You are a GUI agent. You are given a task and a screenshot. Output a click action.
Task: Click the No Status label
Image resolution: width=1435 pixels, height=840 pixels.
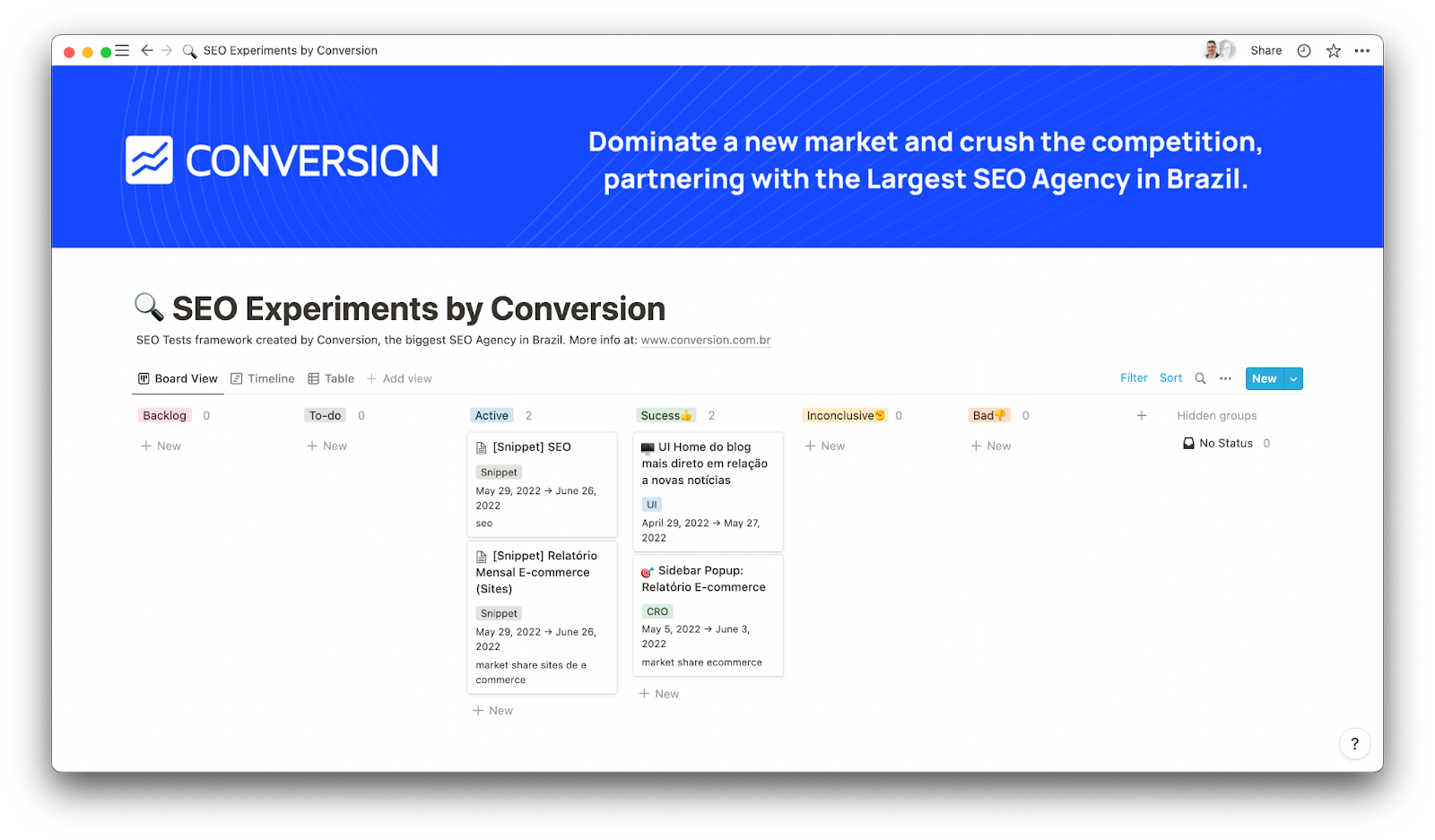click(x=1226, y=443)
